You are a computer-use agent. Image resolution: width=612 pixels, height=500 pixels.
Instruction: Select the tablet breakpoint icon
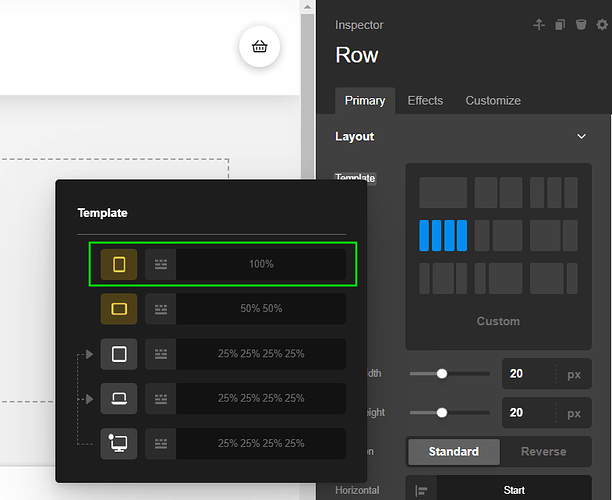(119, 354)
